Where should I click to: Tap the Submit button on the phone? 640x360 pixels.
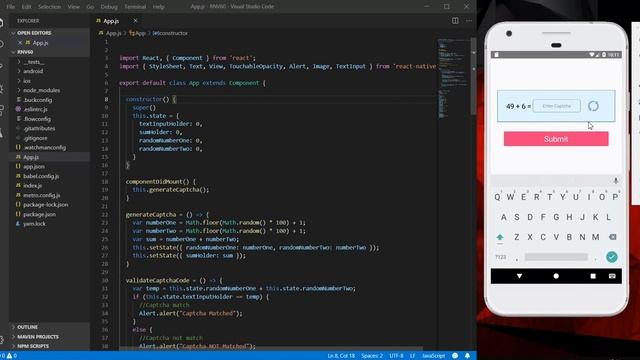(556, 139)
